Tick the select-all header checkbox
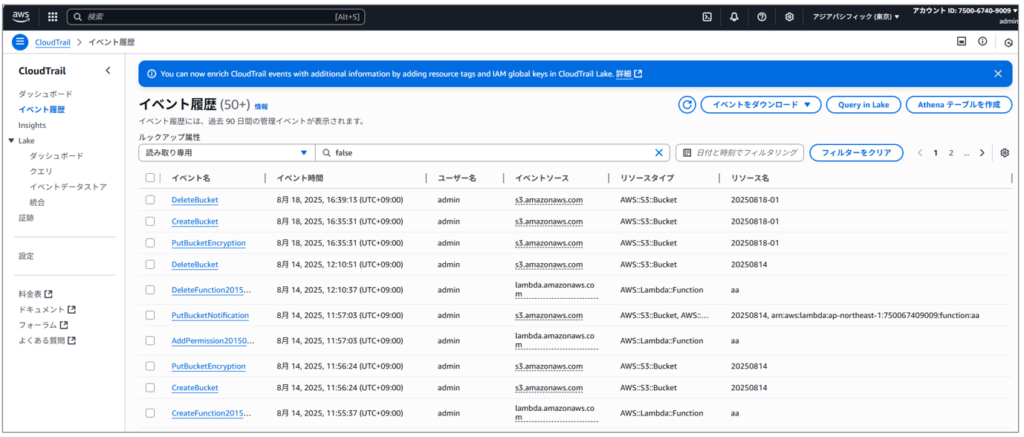1024x437 pixels. tap(150, 178)
